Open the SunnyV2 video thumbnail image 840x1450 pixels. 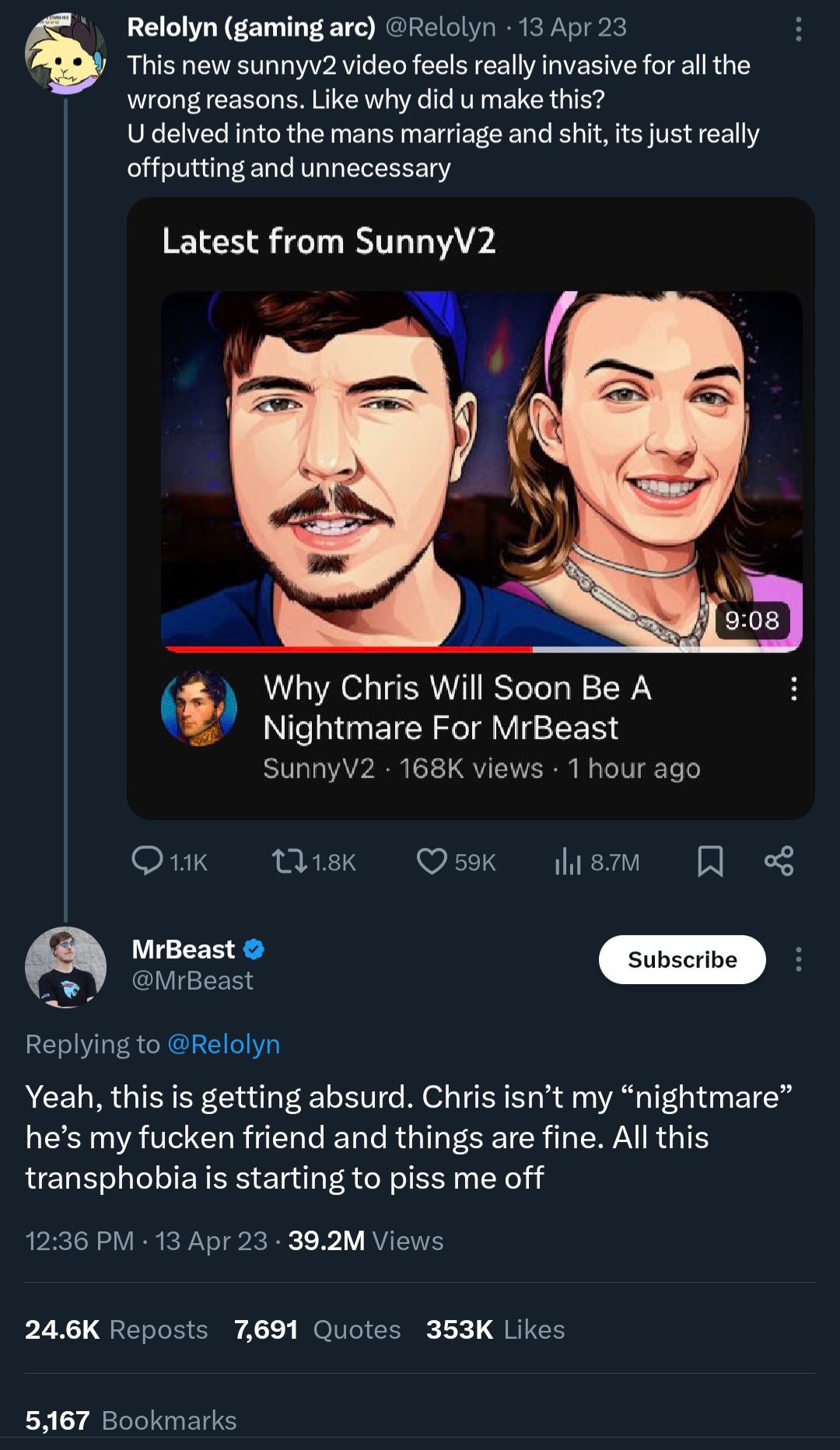point(481,471)
